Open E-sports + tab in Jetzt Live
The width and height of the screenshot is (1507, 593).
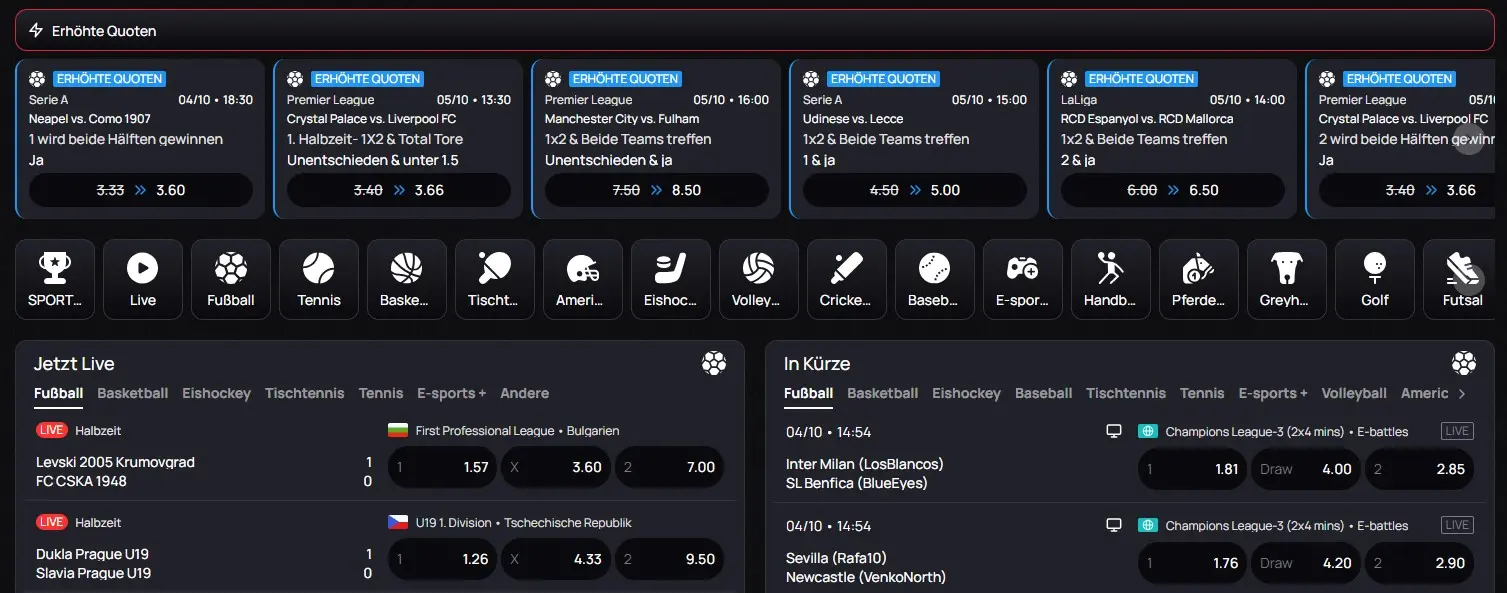[452, 393]
